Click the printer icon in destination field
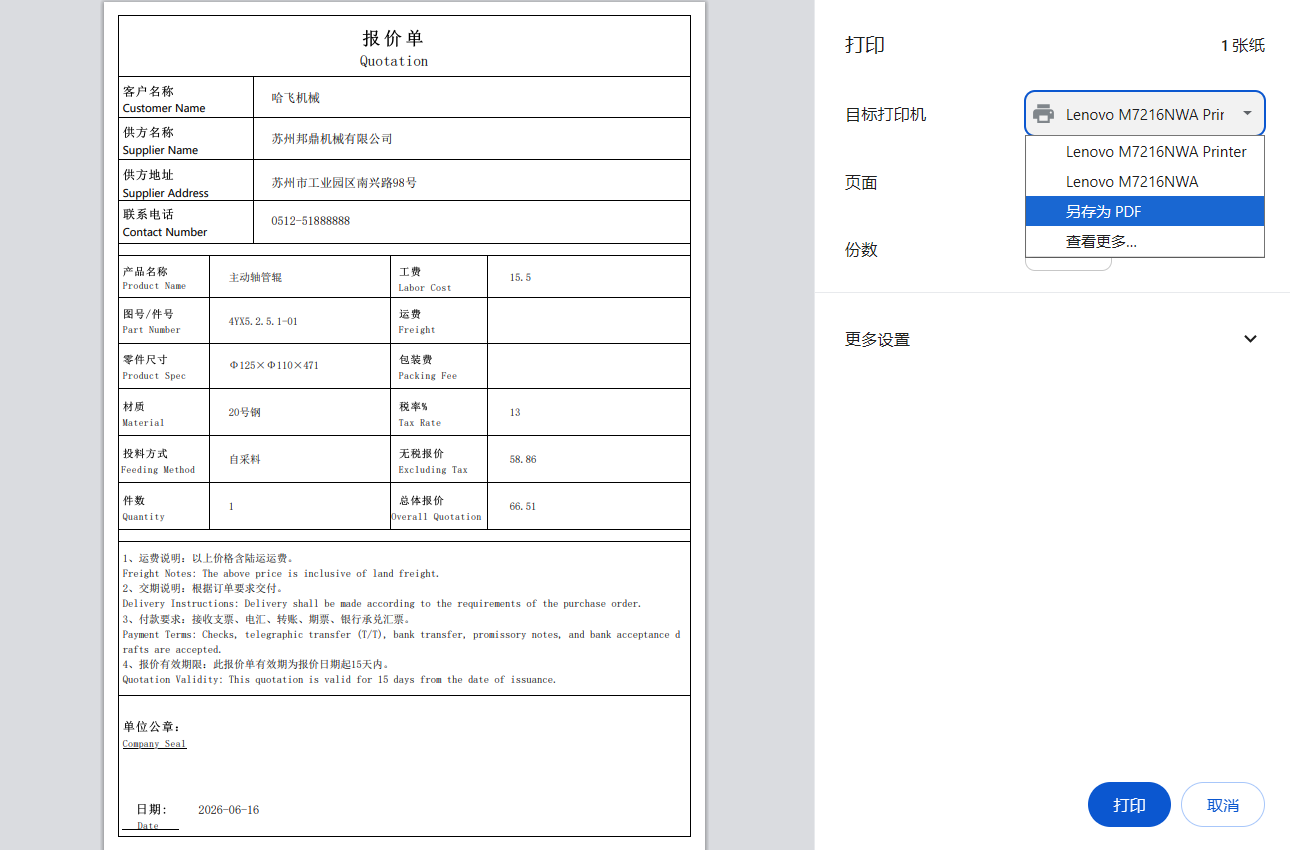1290x850 pixels. pos(1044,114)
